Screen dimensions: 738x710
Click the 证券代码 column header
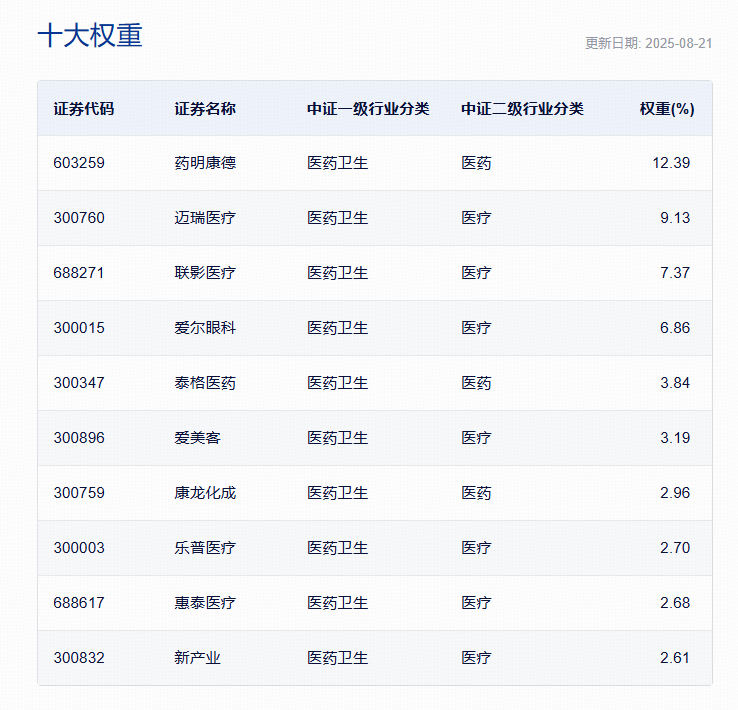pos(84,109)
